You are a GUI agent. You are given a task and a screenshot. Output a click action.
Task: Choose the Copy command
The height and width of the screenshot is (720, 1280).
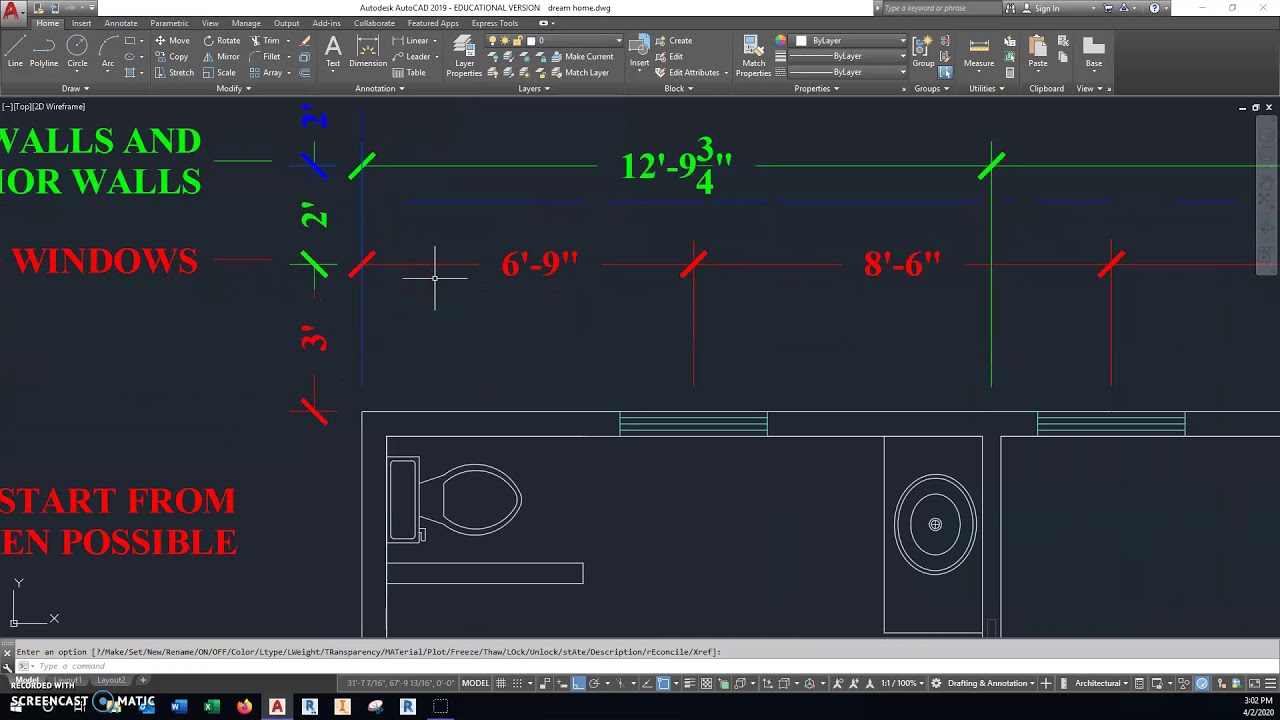click(x=172, y=57)
